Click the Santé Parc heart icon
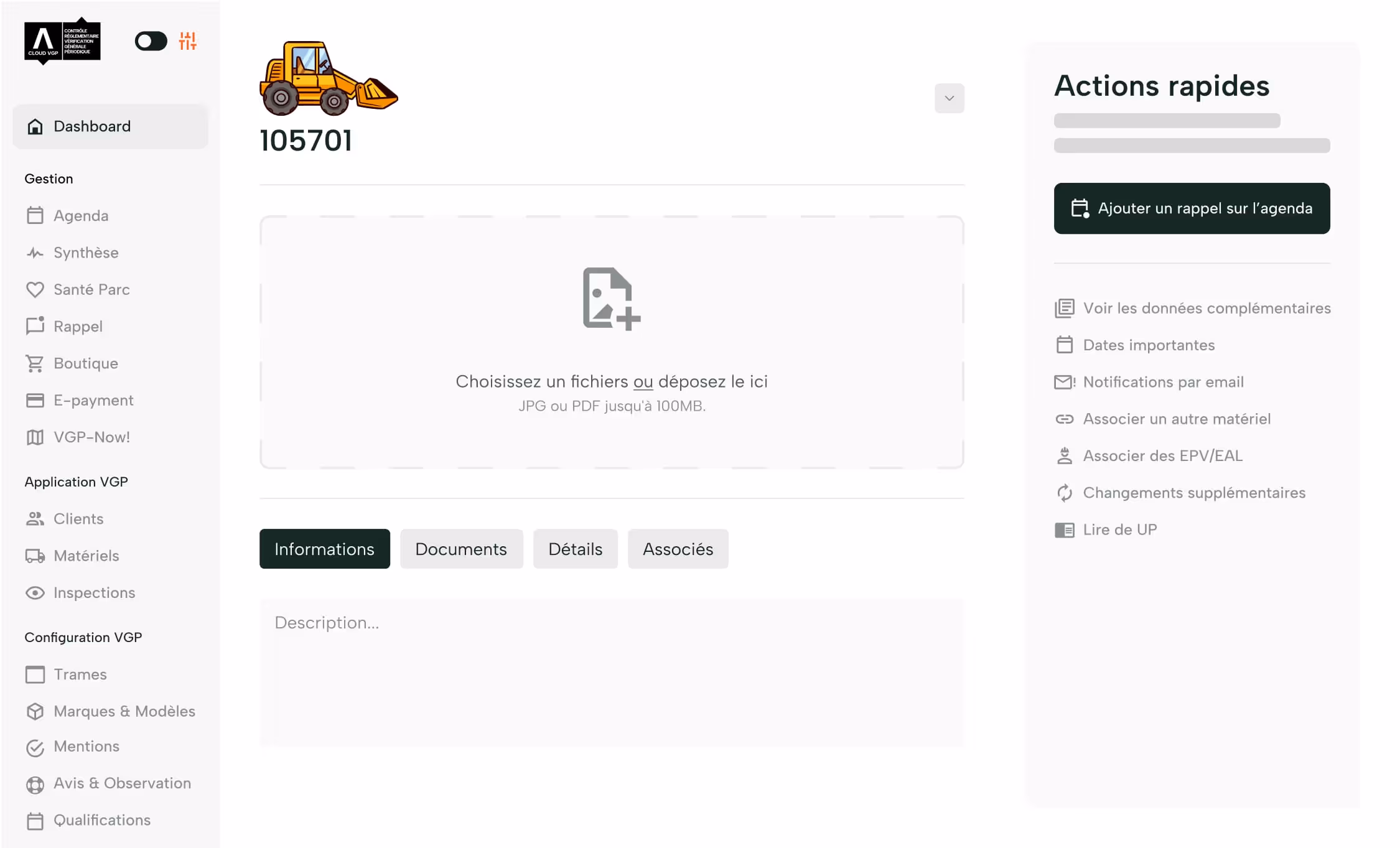The width and height of the screenshot is (1400, 848). tap(35, 290)
